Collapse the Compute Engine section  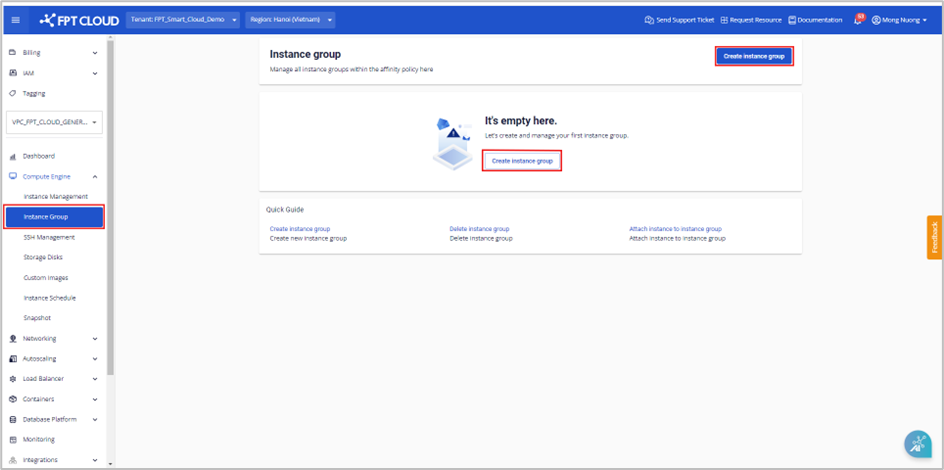(x=95, y=176)
